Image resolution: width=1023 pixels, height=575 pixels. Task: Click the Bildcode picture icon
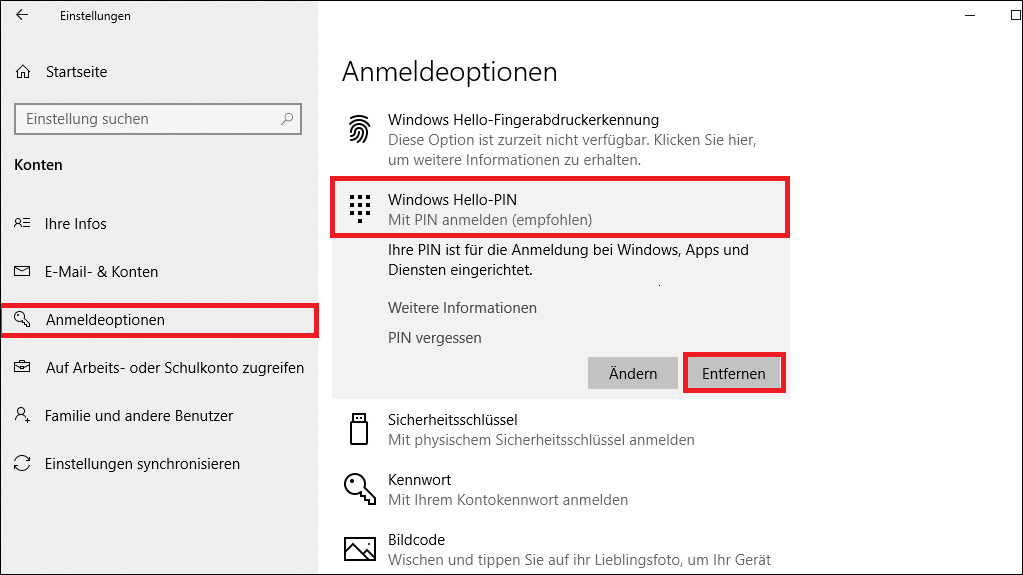359,549
